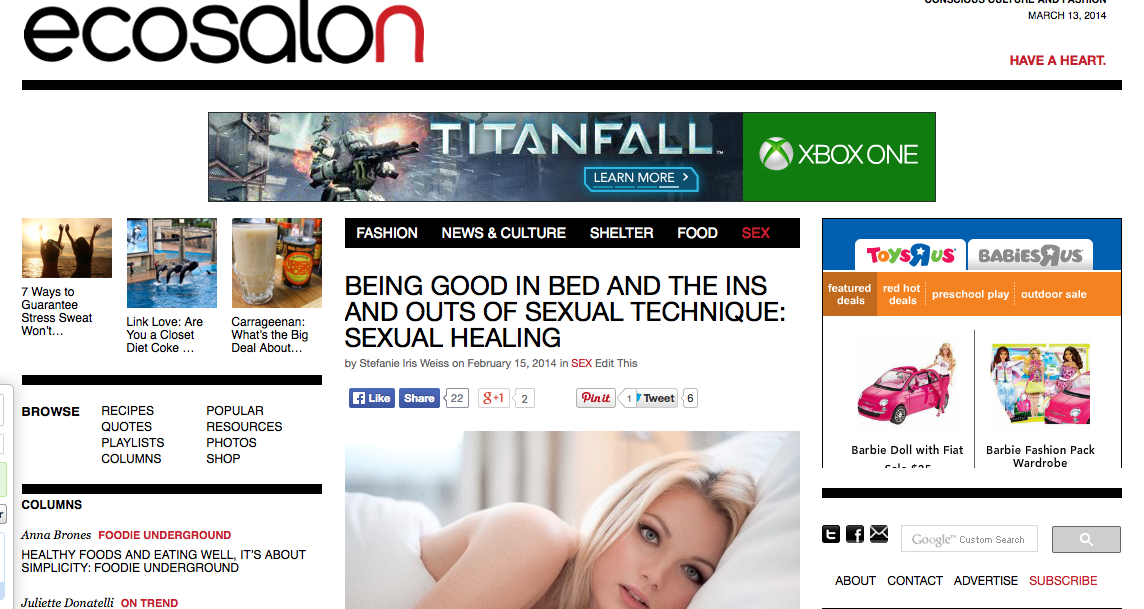Click the Facebook Like button
1144x609 pixels.
point(372,398)
